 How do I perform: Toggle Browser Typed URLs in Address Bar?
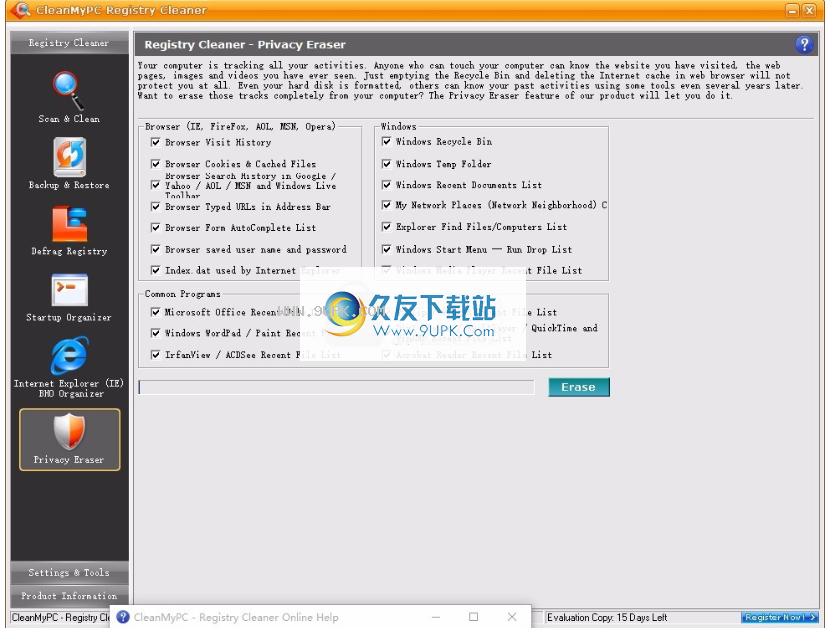pyautogui.click(x=156, y=207)
